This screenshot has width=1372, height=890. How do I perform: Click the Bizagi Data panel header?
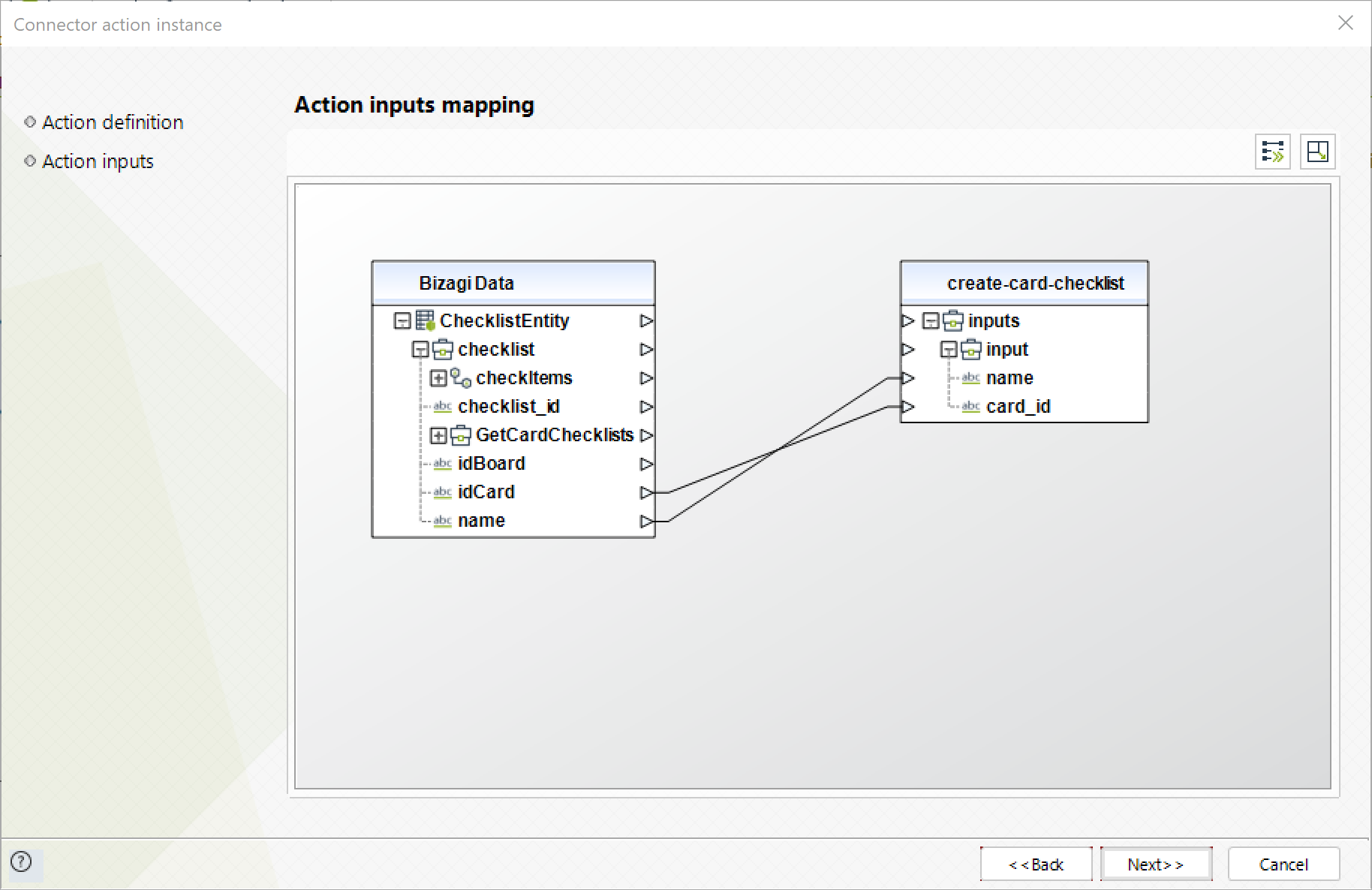tap(513, 283)
